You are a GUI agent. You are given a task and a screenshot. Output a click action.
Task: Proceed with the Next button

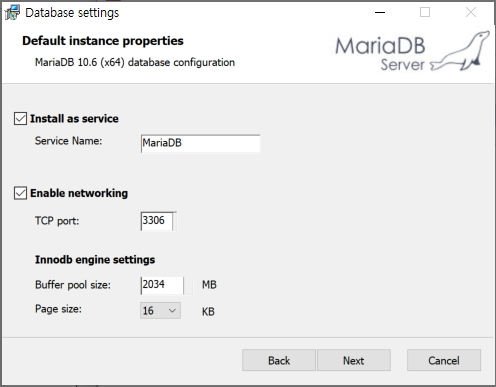pyautogui.click(x=354, y=360)
